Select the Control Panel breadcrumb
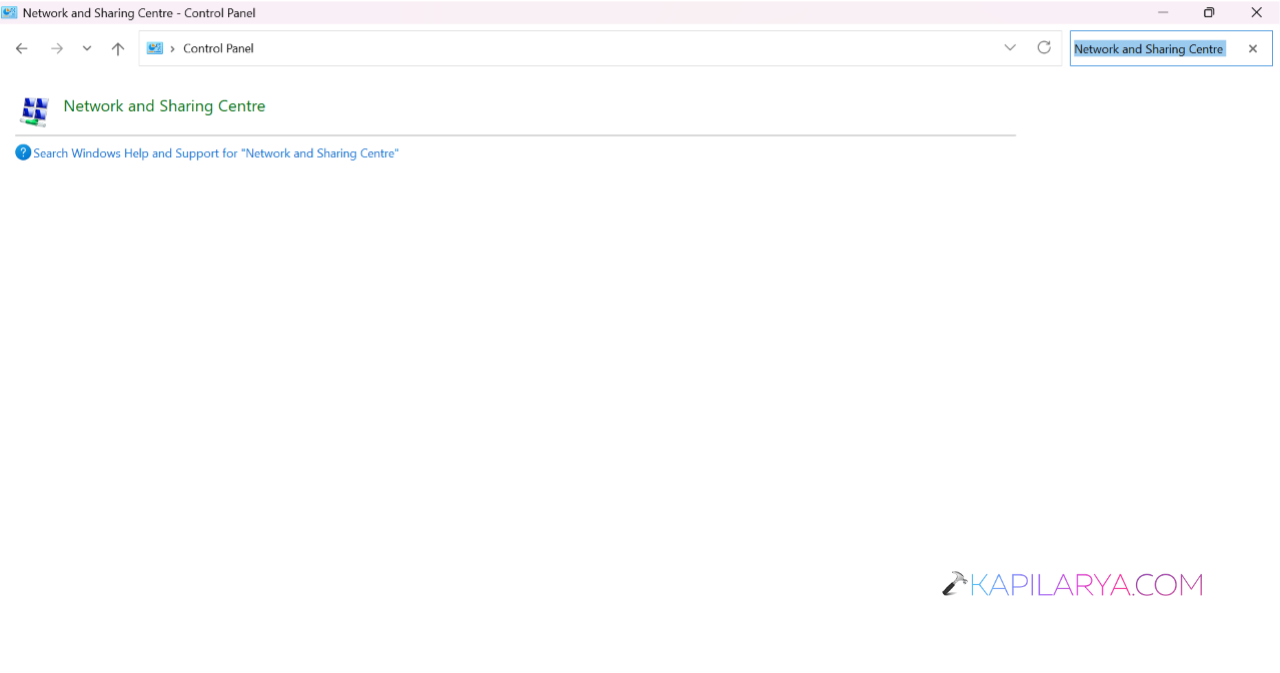 coord(218,48)
